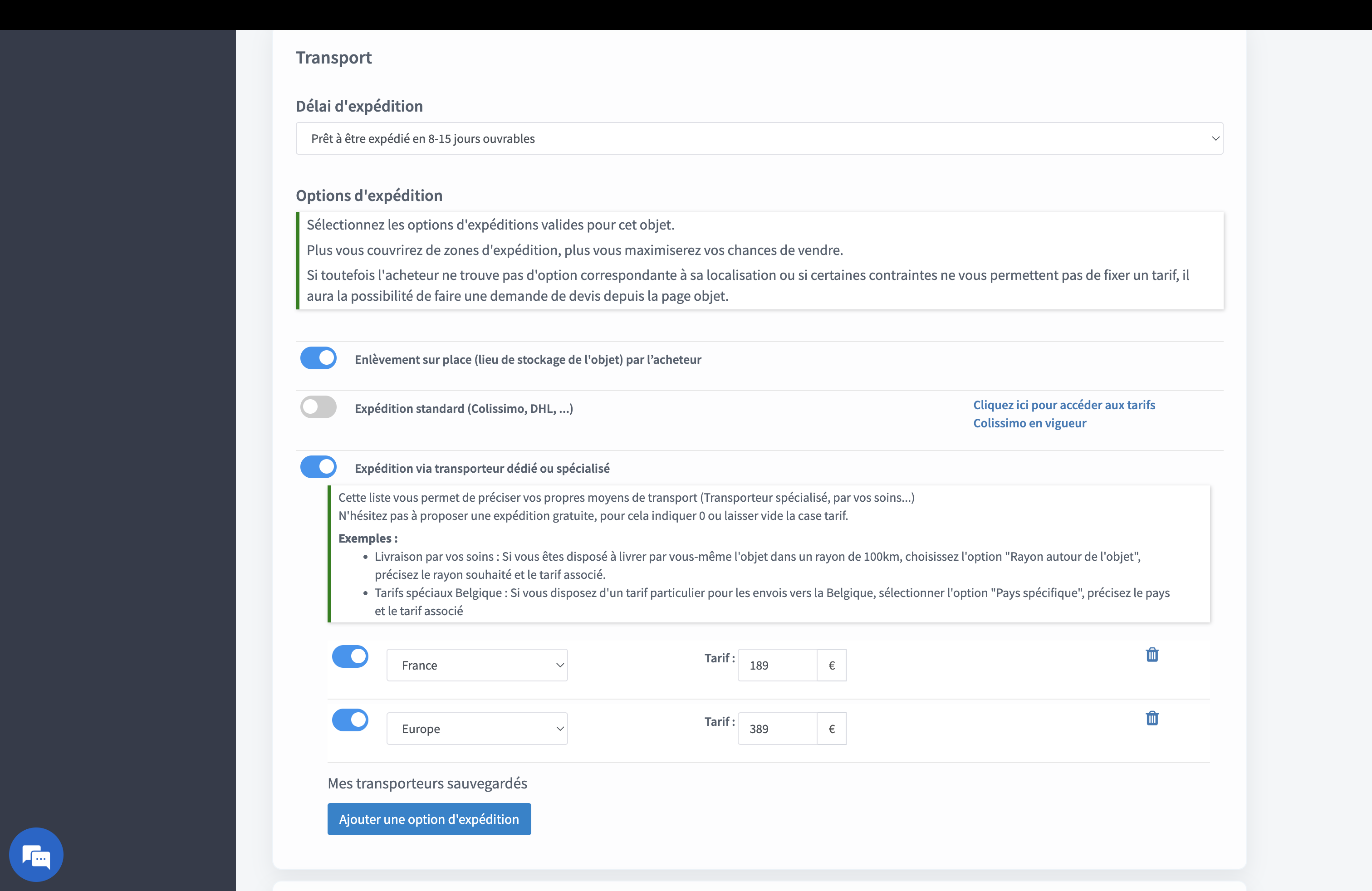Turn off dedicated carrier shipping toggle
The width and height of the screenshot is (1372, 891).
(x=318, y=467)
